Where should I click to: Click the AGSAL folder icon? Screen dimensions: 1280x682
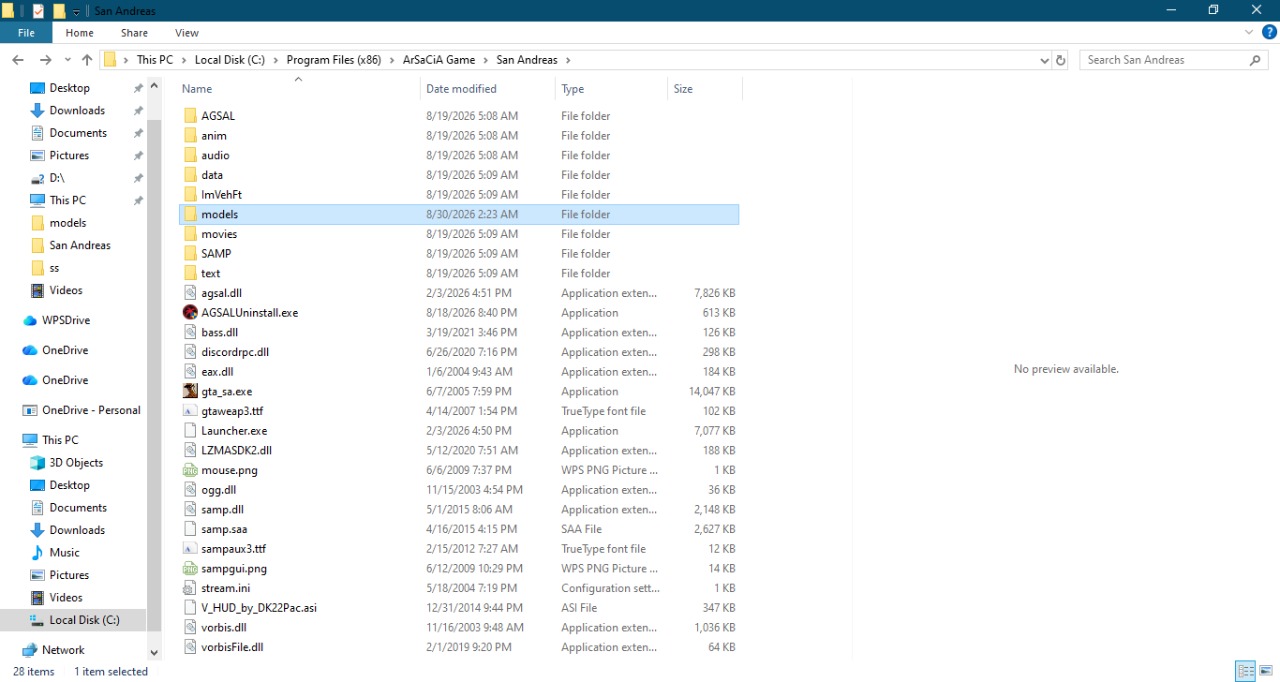click(191, 116)
